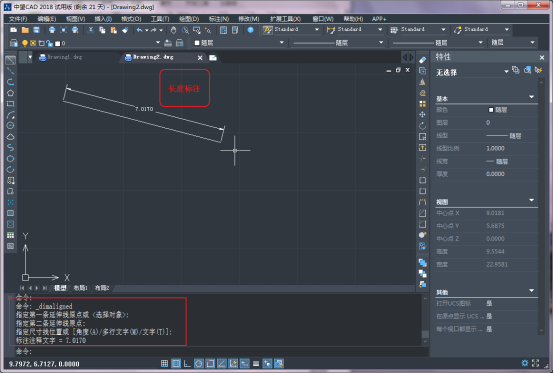Image resolution: width=554 pixels, height=374 pixels.
Task: Select the Pan hand tool
Action: click(x=173, y=30)
